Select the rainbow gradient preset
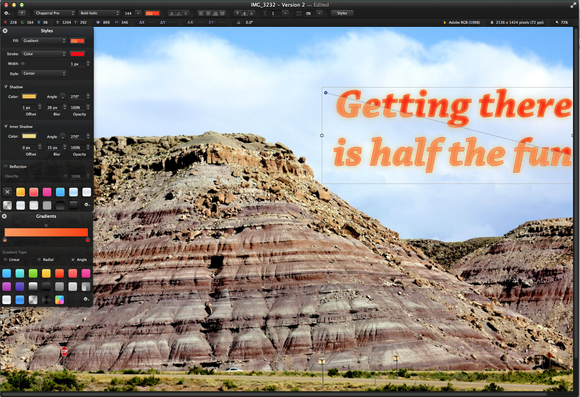 (59, 300)
